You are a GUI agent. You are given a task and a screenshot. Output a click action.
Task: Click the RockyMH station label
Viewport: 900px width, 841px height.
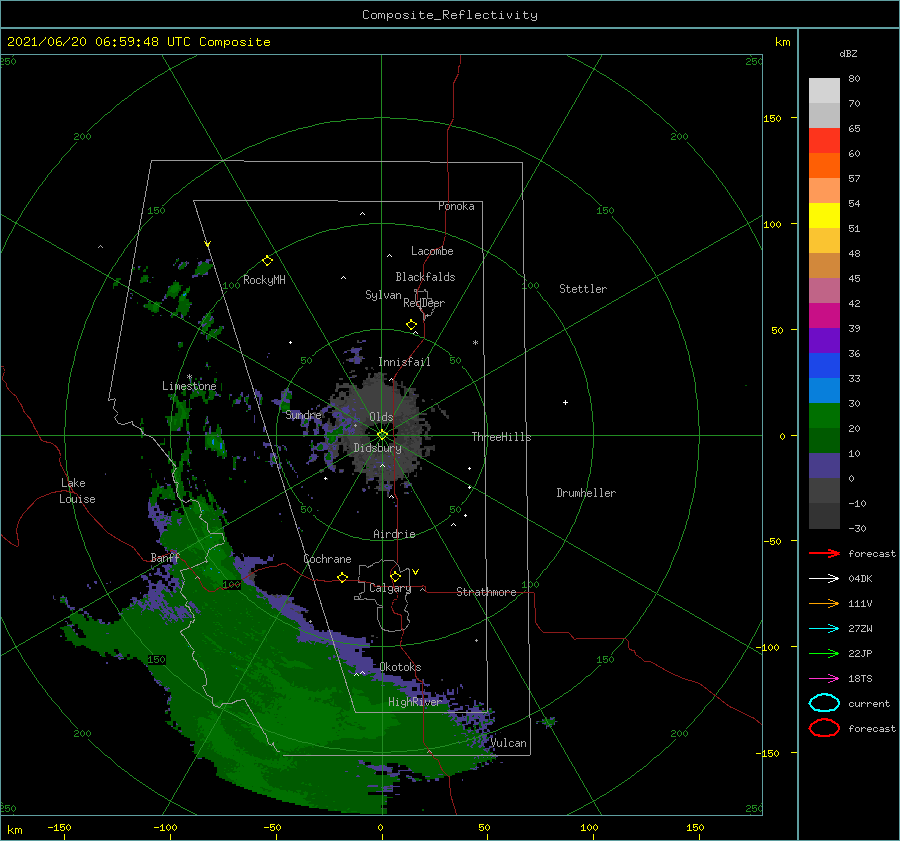(264, 280)
